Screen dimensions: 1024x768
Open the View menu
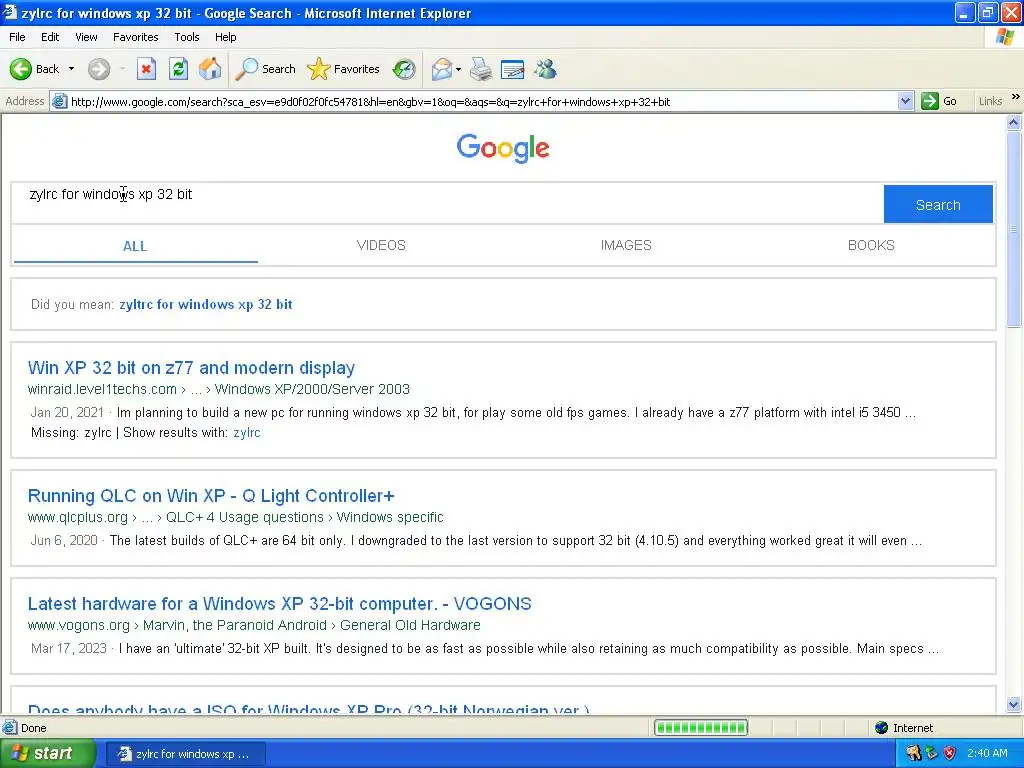tap(86, 37)
